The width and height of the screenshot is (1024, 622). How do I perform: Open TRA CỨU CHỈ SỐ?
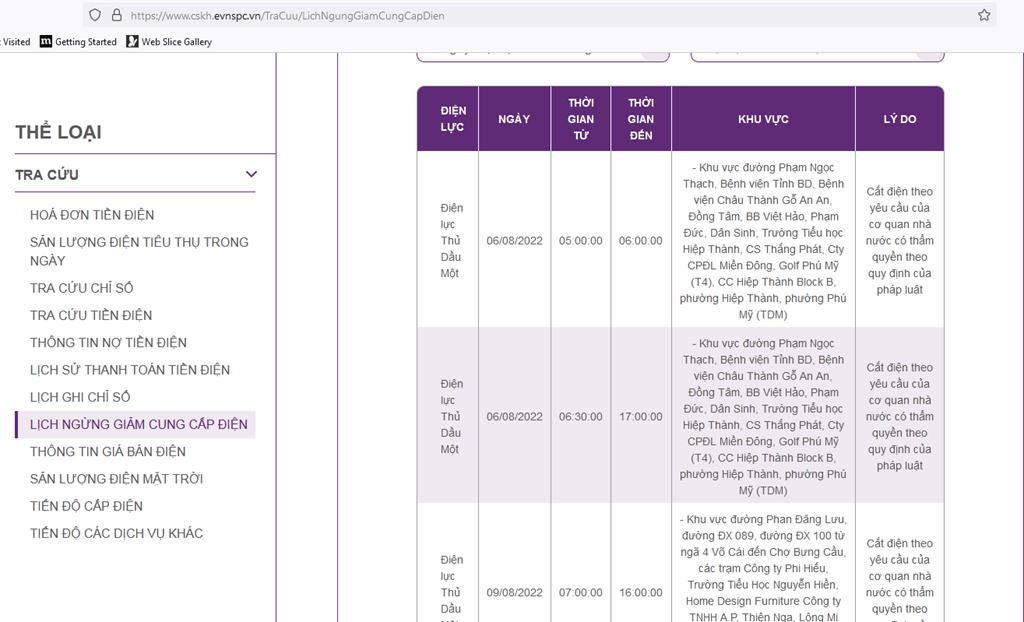[82, 288]
